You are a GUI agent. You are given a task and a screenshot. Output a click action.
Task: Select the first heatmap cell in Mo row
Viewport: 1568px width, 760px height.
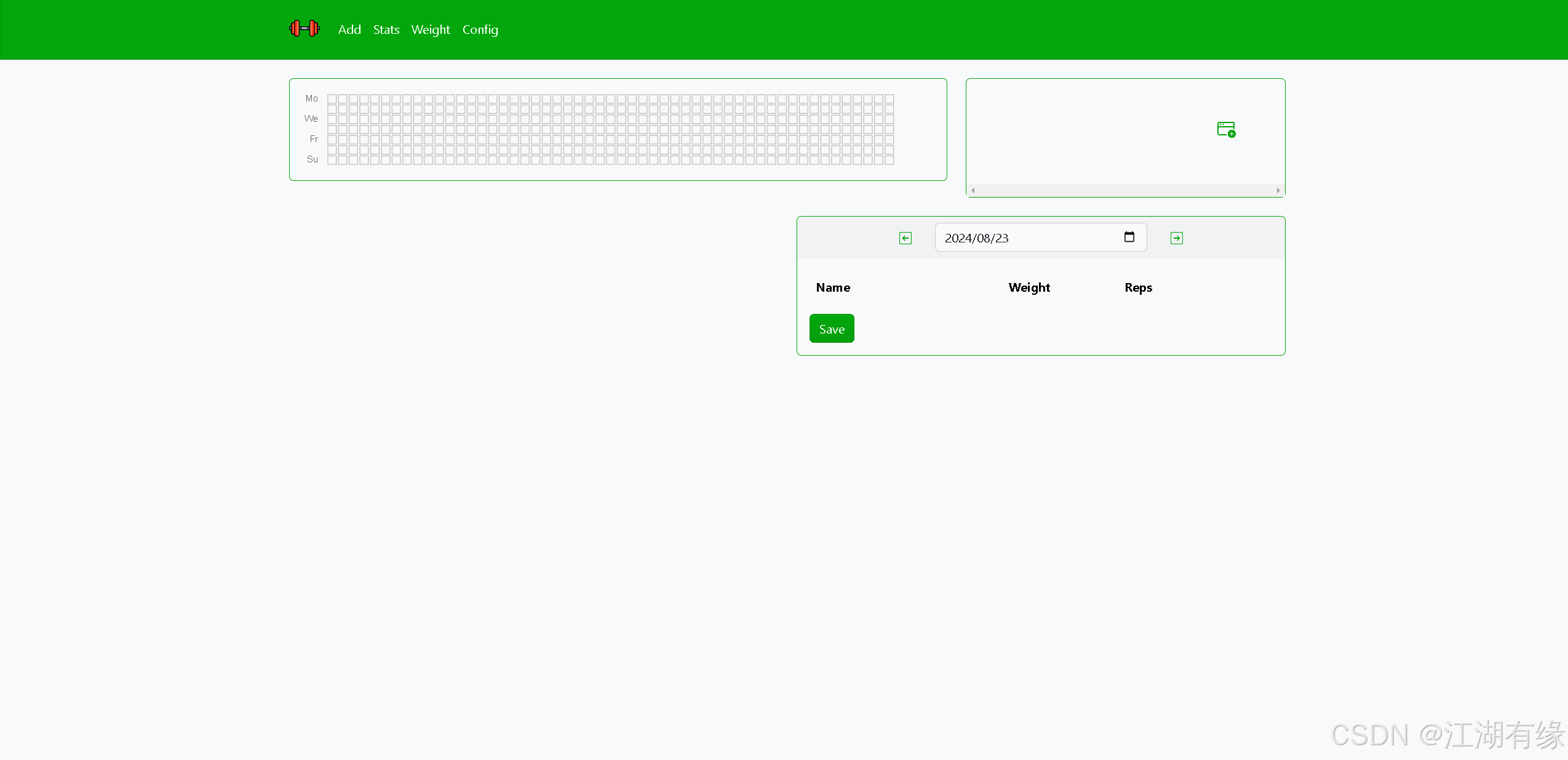(x=332, y=98)
